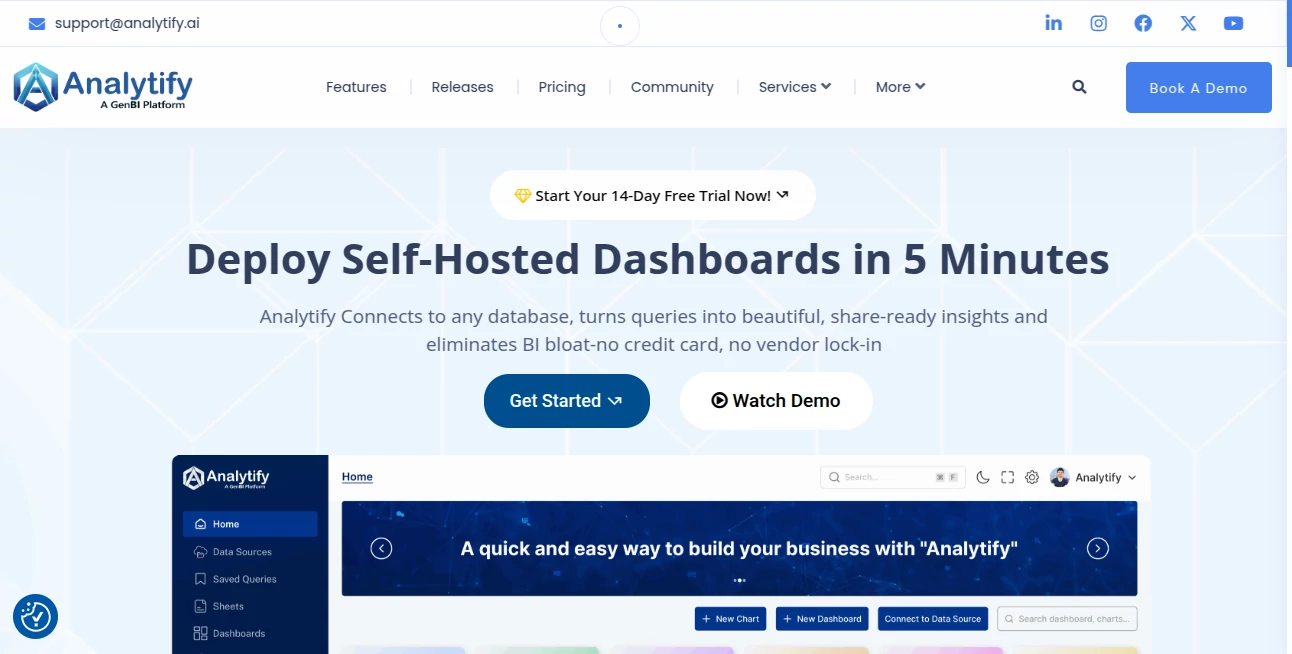Open the accessibility widget icon bottom left
1292x654 pixels.
point(35,617)
